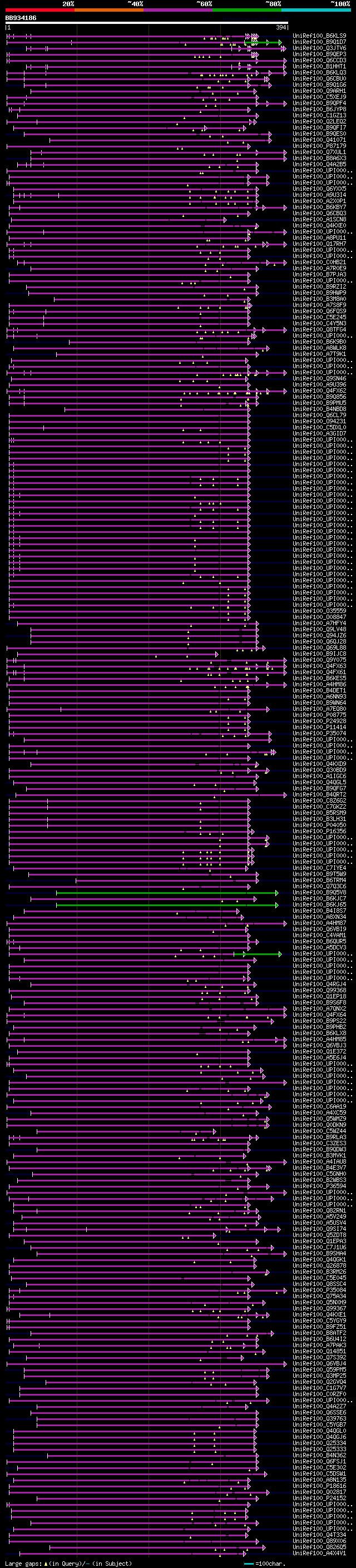The image size is (356, 1568).
Task: Click the green ~80% identity legend segment
Action: (247, 10)
